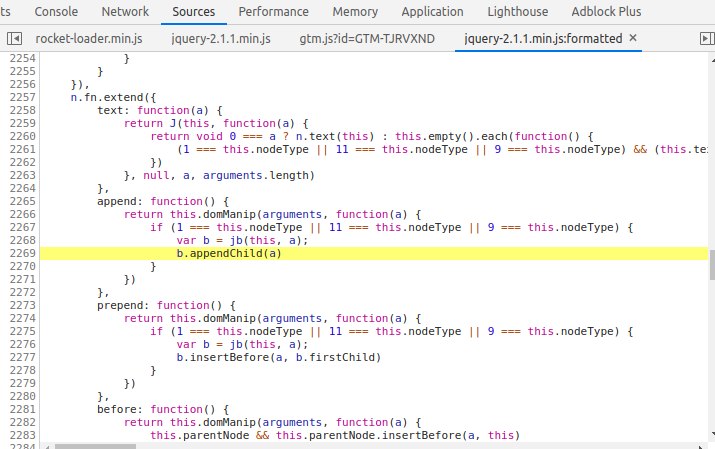Open the Adblock Plus panel tab
This screenshot has height=449, width=715.
606,11
